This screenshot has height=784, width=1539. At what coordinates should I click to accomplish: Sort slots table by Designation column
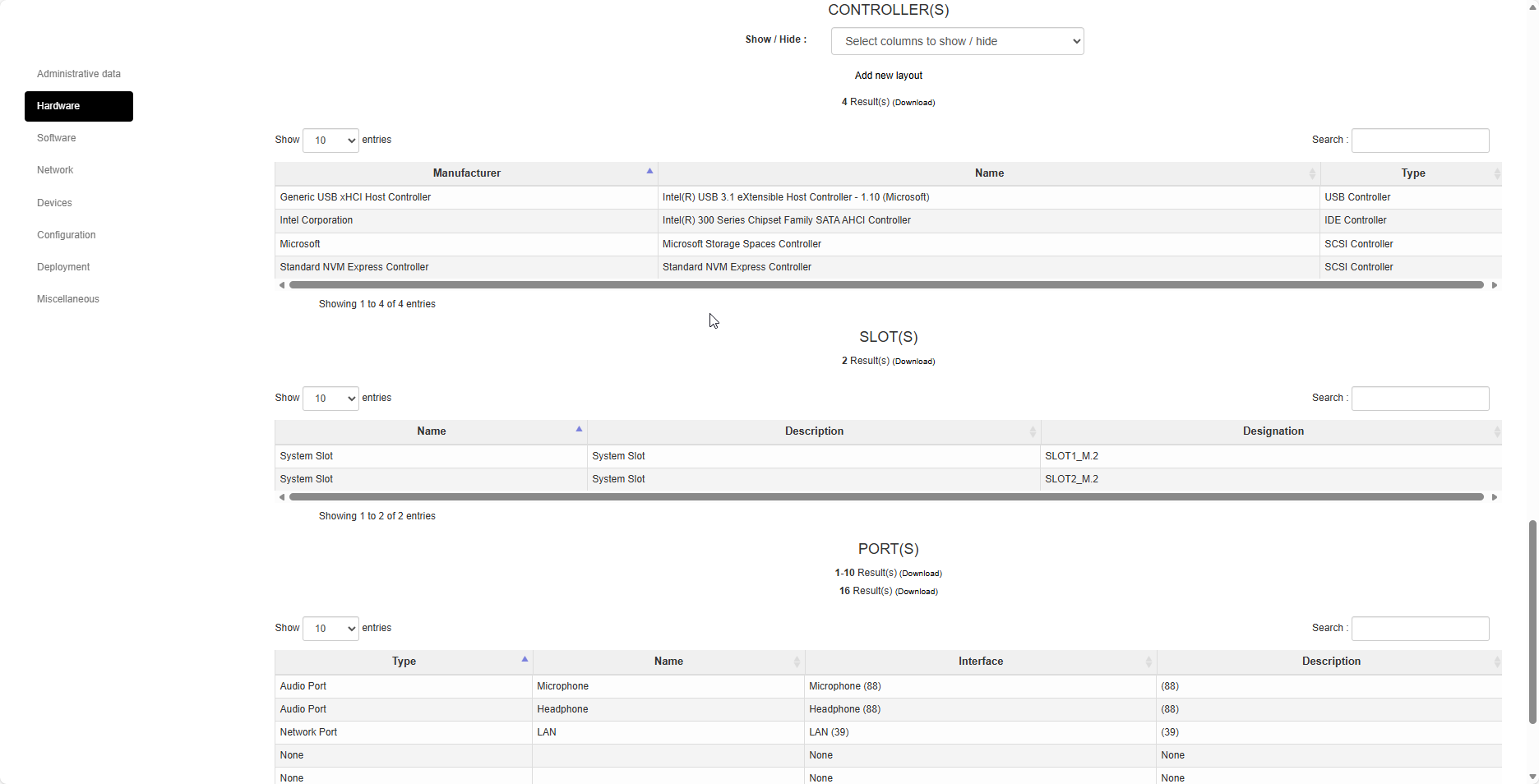click(1273, 431)
